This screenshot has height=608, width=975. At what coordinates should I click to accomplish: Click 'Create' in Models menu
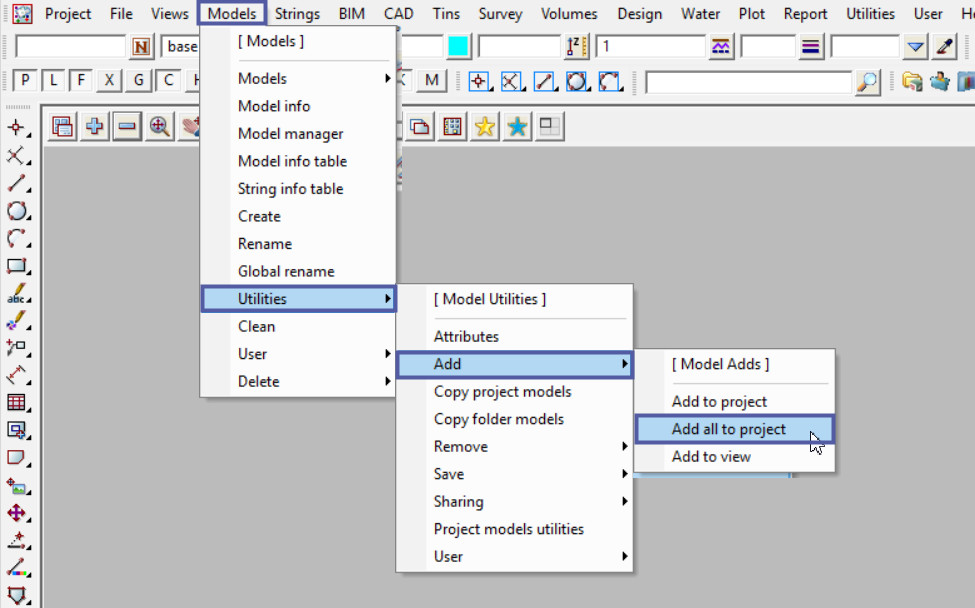pyautogui.click(x=298, y=216)
